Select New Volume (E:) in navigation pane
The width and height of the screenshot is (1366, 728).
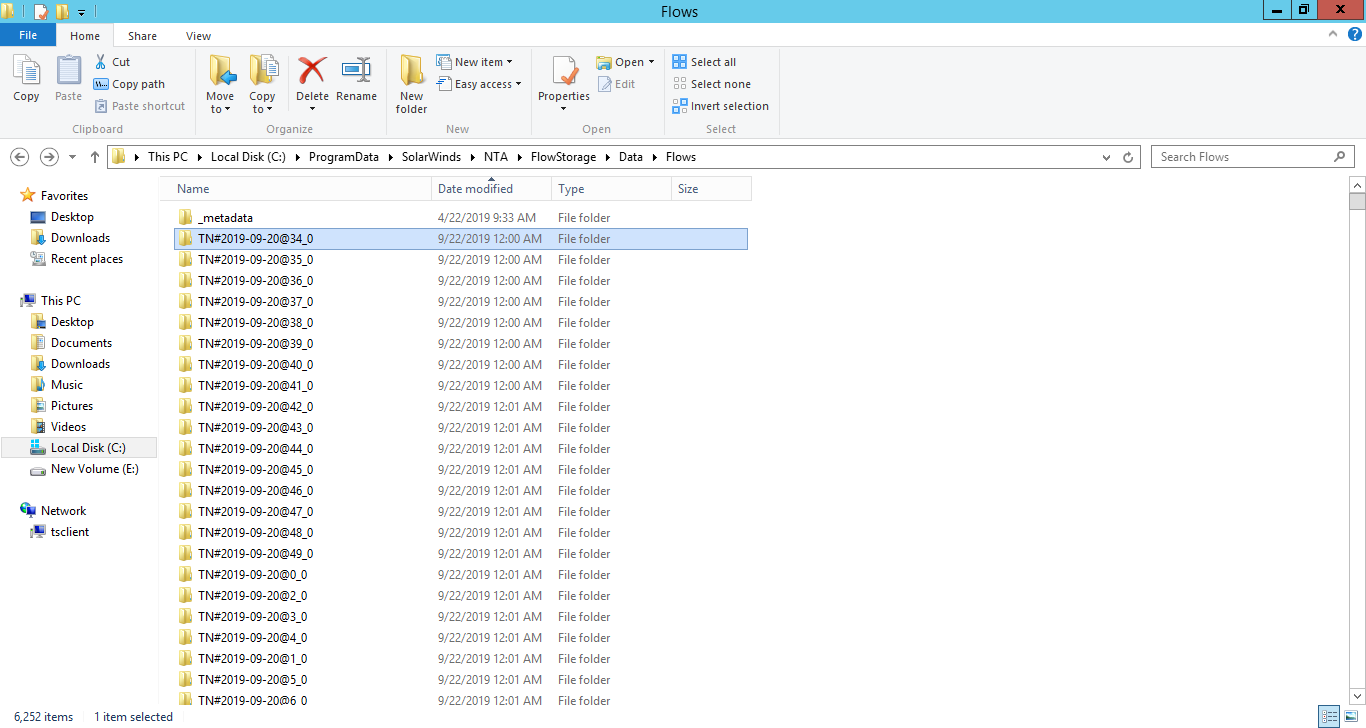(x=84, y=469)
